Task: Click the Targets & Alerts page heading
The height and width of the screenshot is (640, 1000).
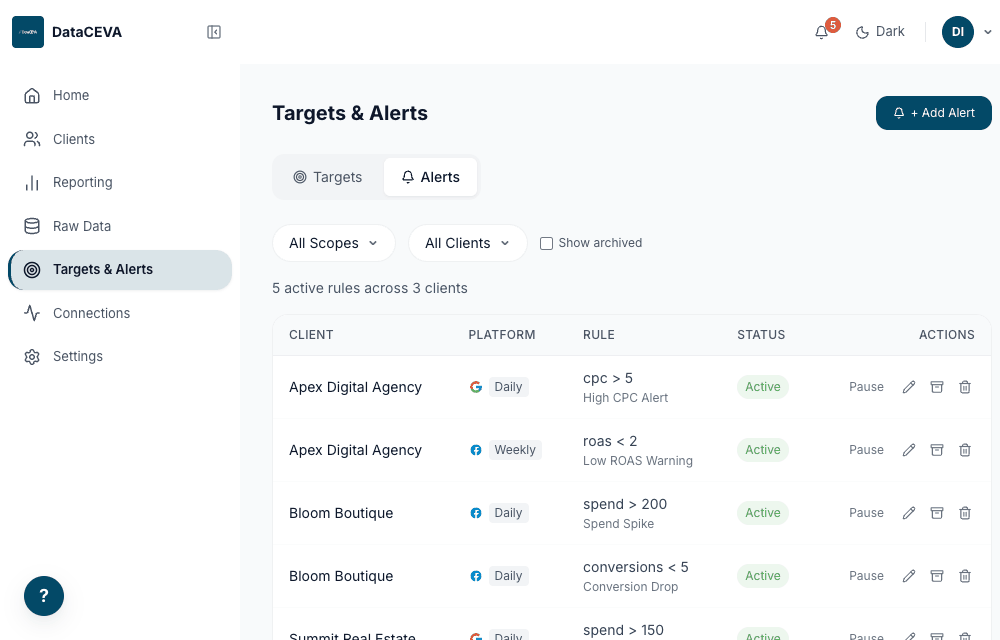Action: tap(350, 113)
